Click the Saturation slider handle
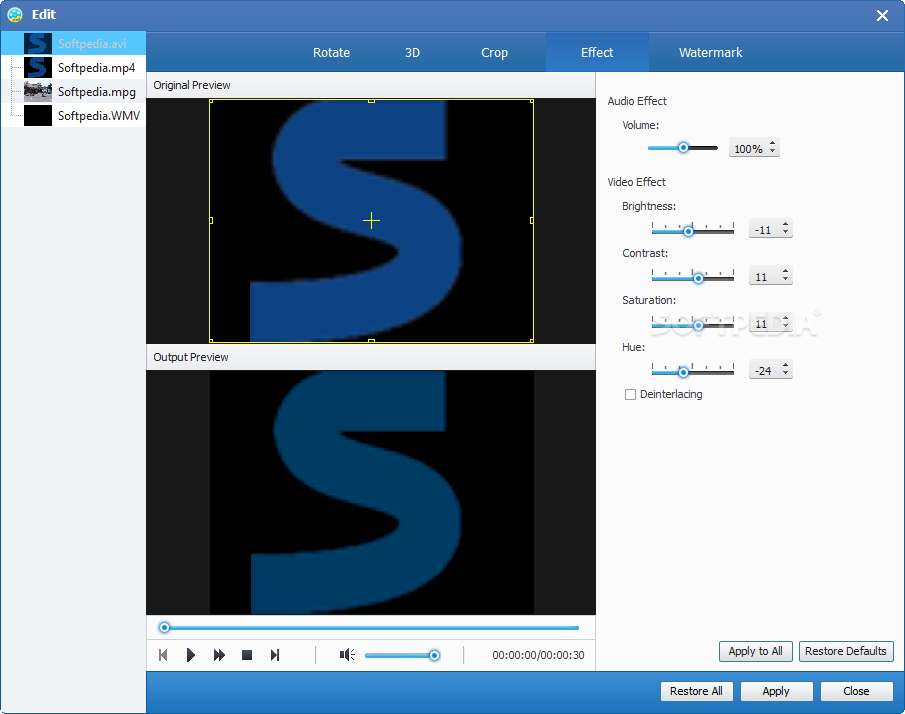Viewport: 905px width, 714px height. 698,326
